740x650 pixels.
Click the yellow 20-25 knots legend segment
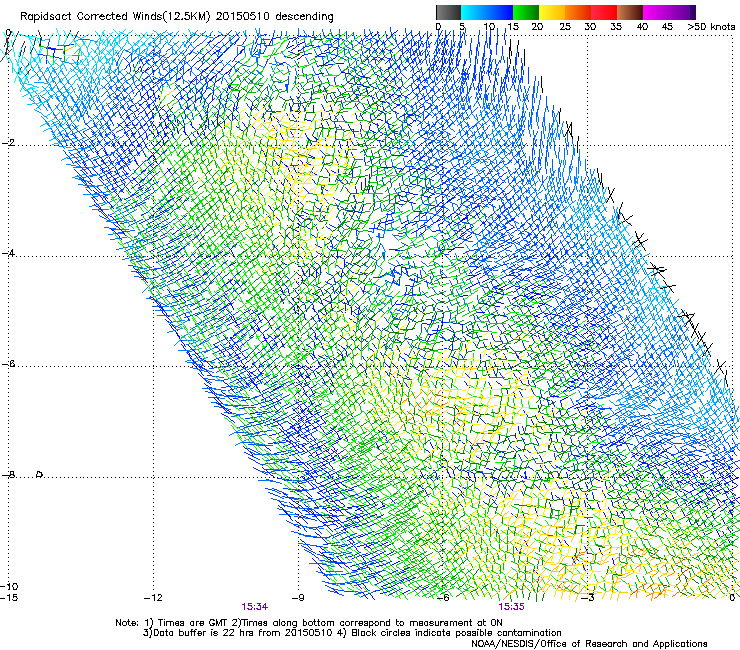coord(552,12)
